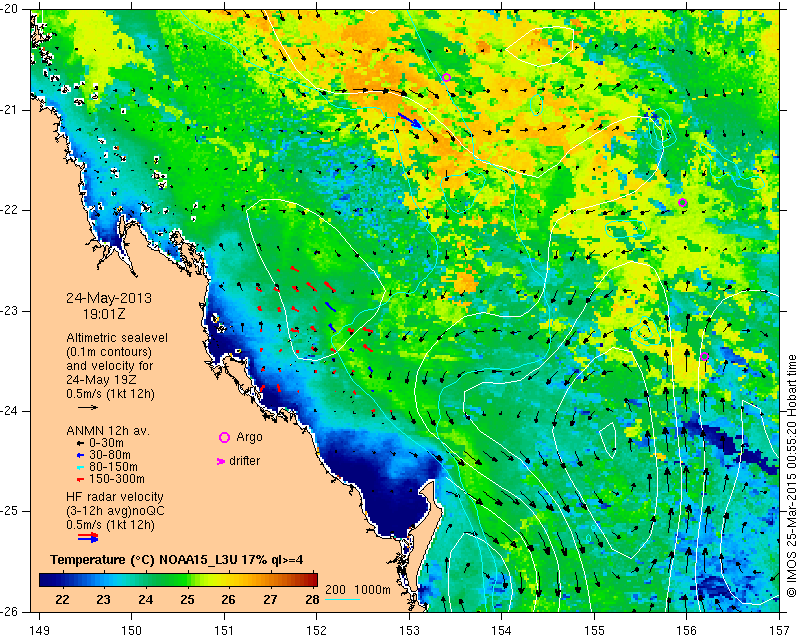
Task: Click the latitude axis label "-26"
Action: (x=11, y=612)
